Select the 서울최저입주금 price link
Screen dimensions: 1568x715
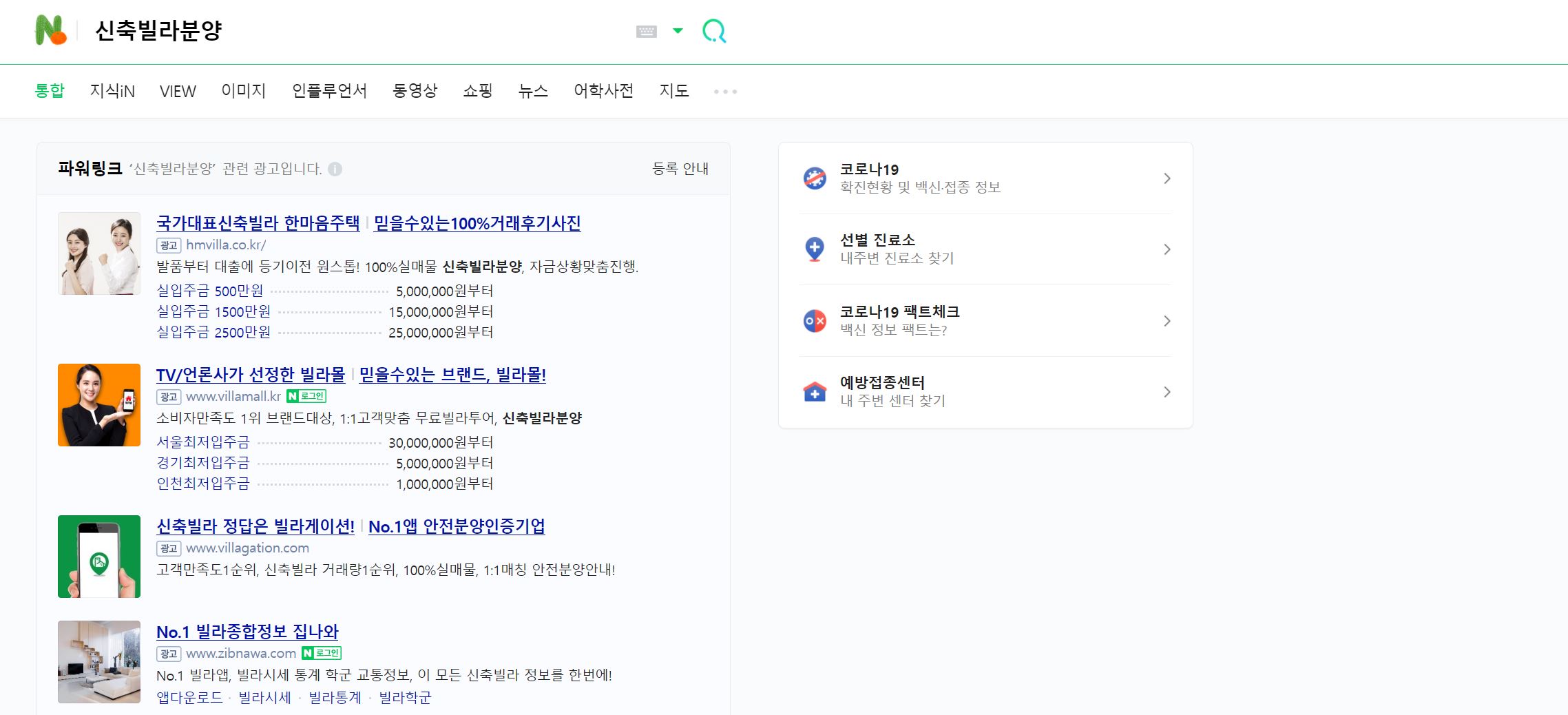click(x=203, y=442)
